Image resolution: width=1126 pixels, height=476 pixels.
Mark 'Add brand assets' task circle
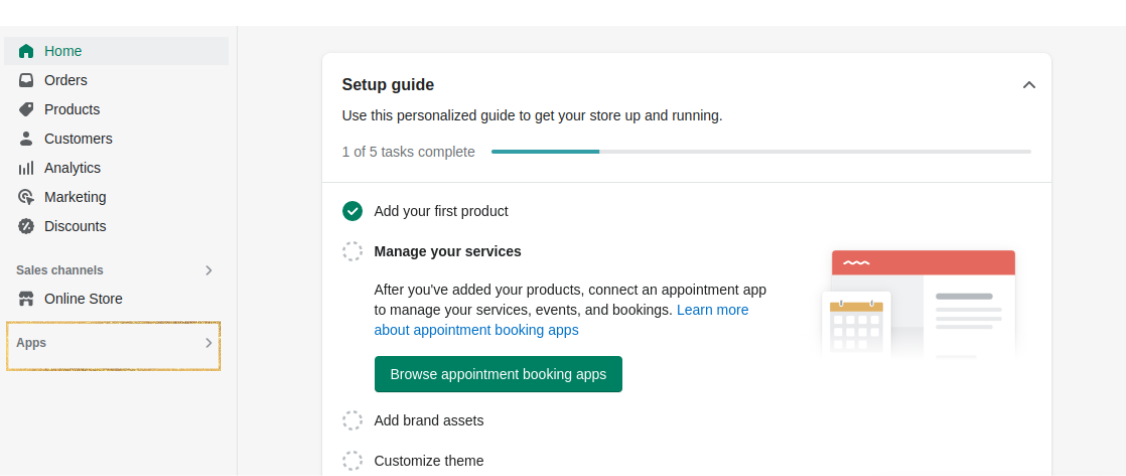click(x=352, y=420)
